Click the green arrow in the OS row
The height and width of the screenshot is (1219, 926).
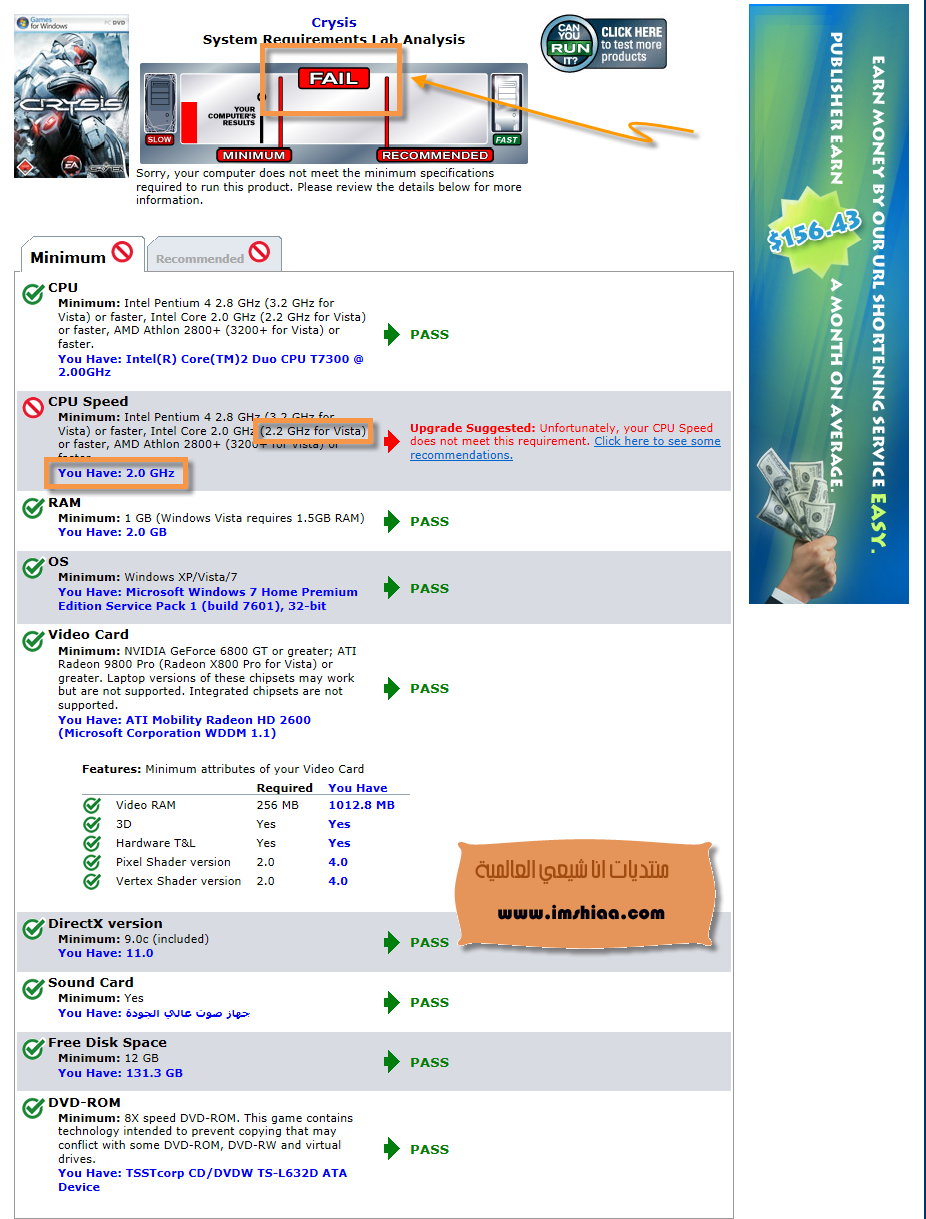(x=392, y=588)
